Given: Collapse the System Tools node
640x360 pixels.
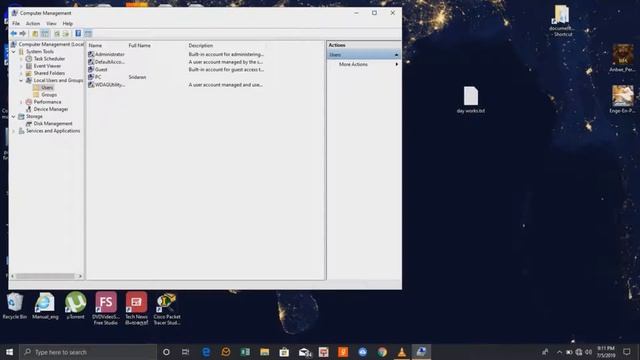Looking at the screenshot, I should pos(14,51).
